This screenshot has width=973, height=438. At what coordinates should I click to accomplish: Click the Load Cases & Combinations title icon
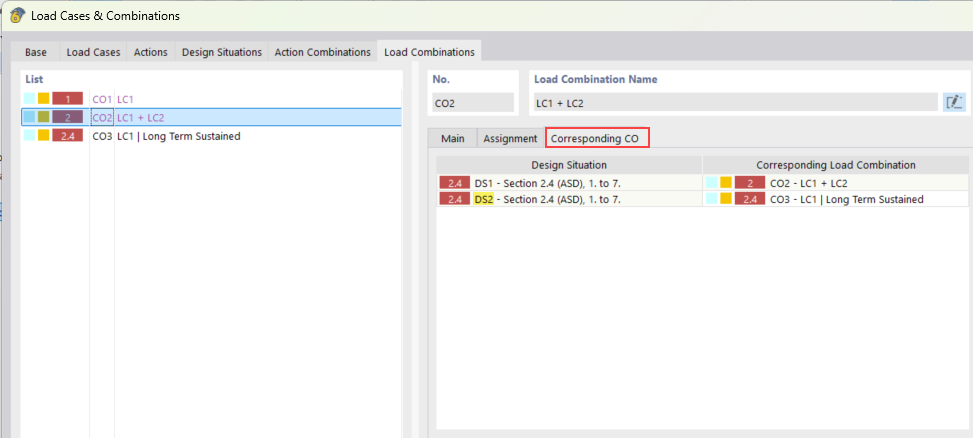(x=17, y=16)
